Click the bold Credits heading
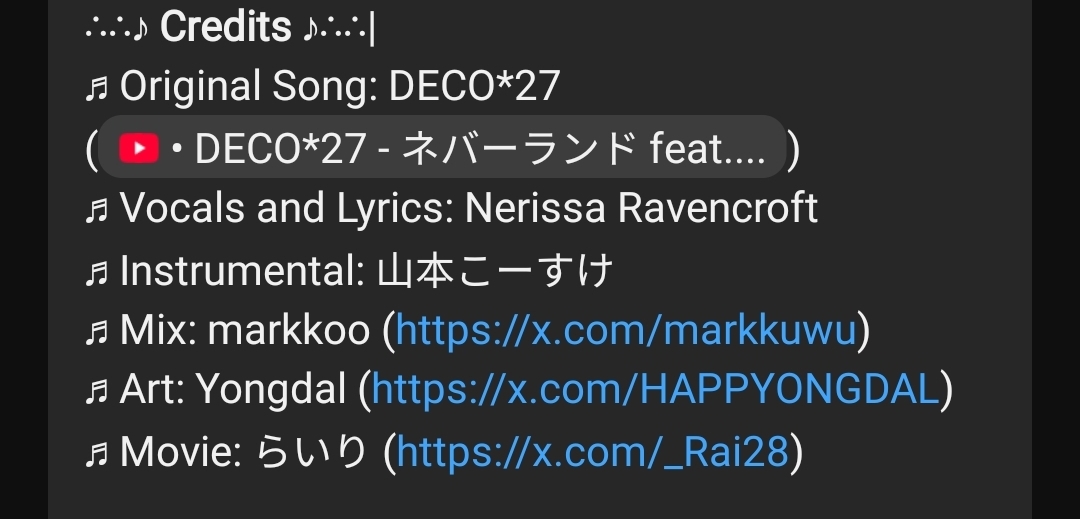This screenshot has height=519, width=1080. tap(226, 28)
